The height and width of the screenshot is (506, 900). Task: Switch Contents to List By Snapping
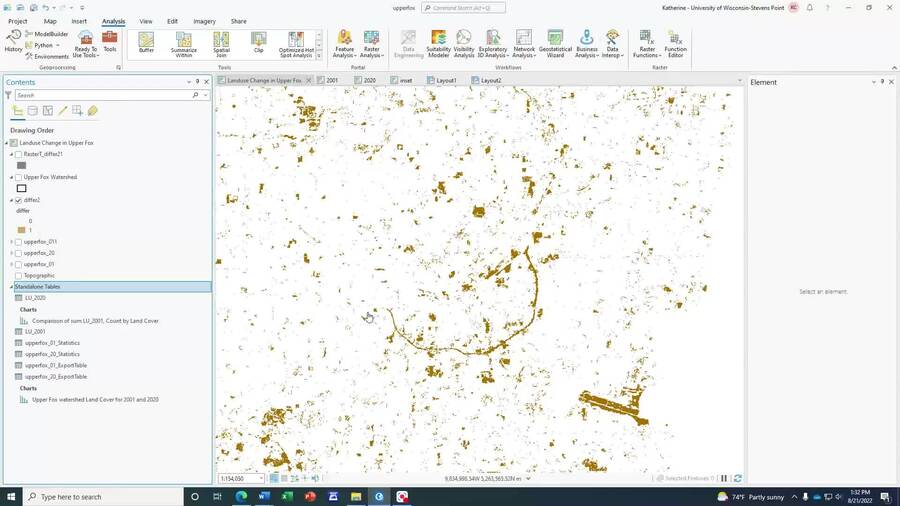(x=77, y=111)
